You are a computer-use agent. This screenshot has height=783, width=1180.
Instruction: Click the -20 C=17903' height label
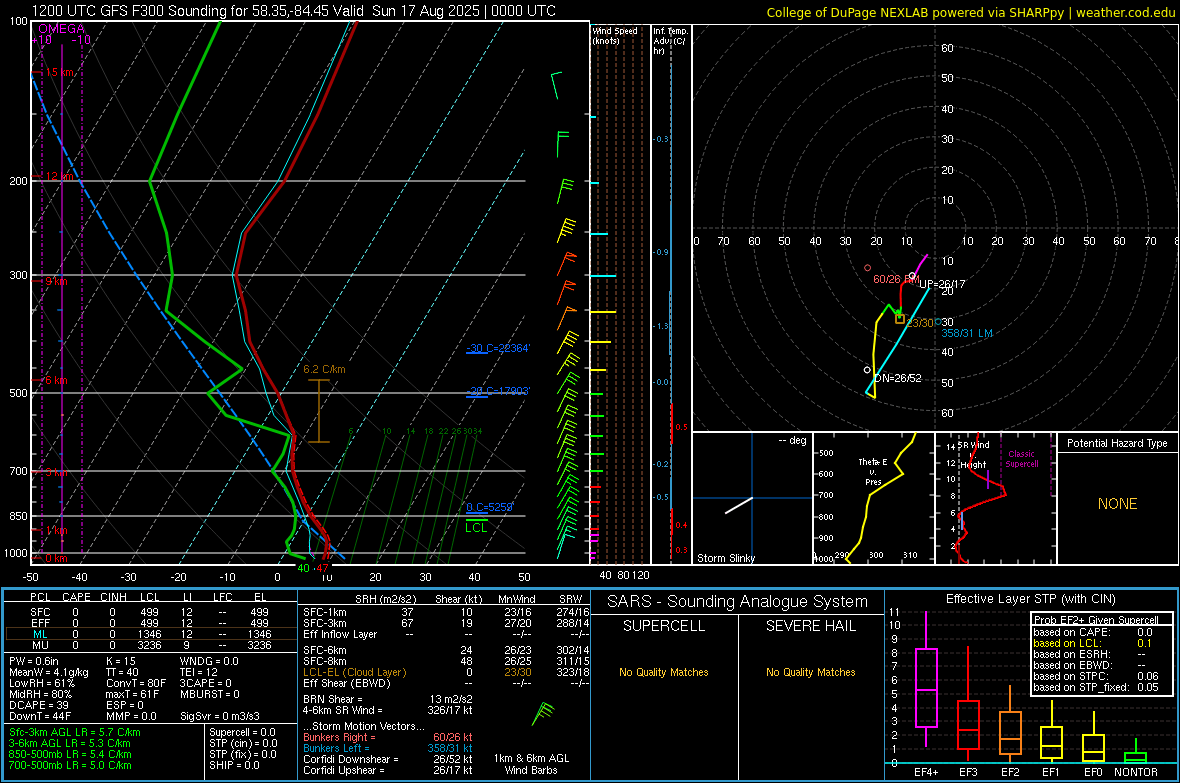pyautogui.click(x=497, y=391)
